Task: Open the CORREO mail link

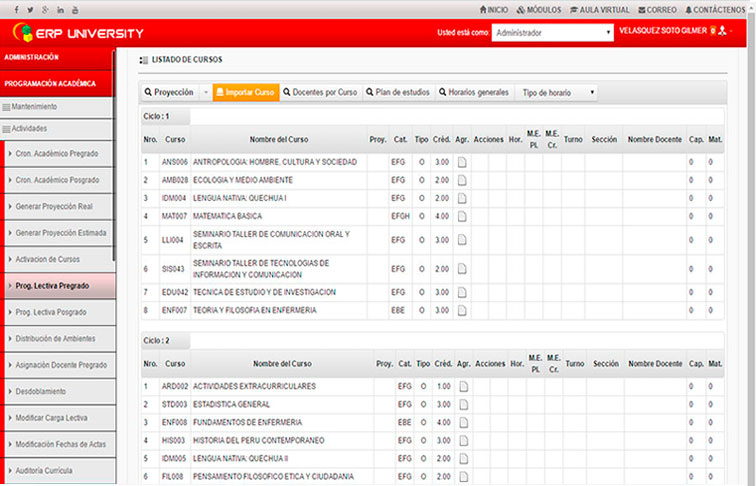Action: tap(658, 10)
